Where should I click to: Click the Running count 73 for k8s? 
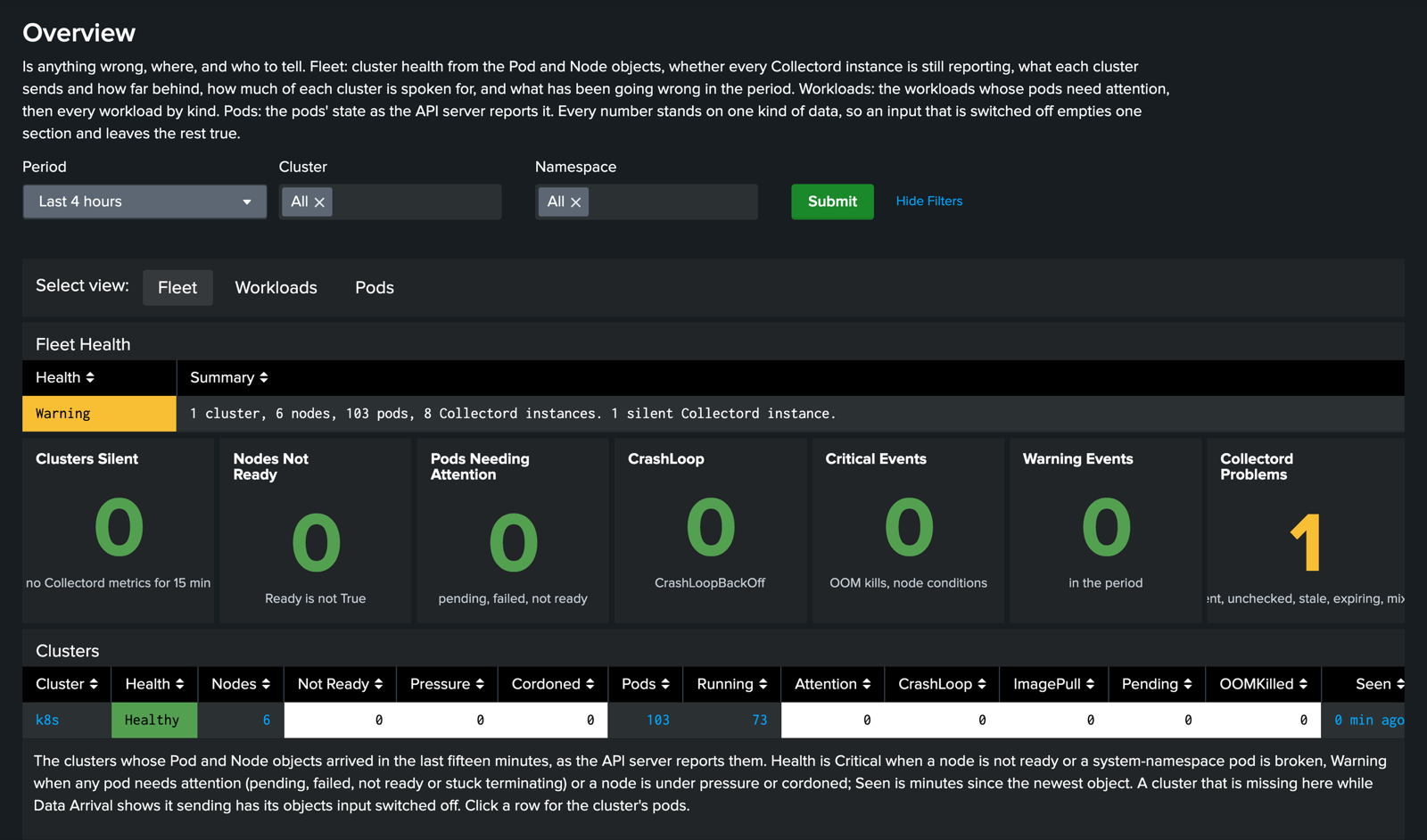coord(760,721)
